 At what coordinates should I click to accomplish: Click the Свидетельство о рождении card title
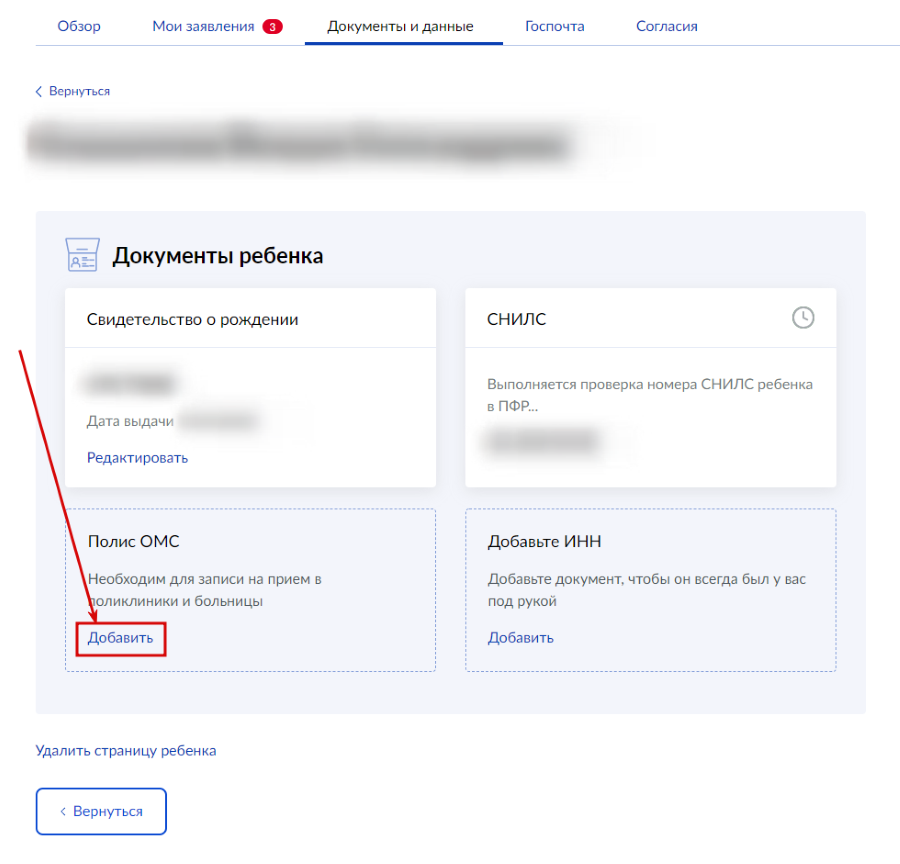[x=192, y=320]
